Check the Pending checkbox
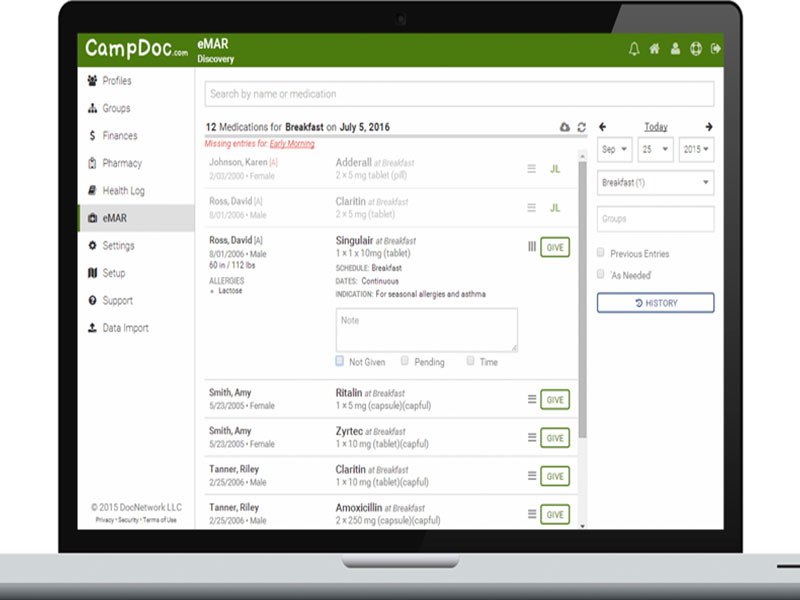 point(405,361)
